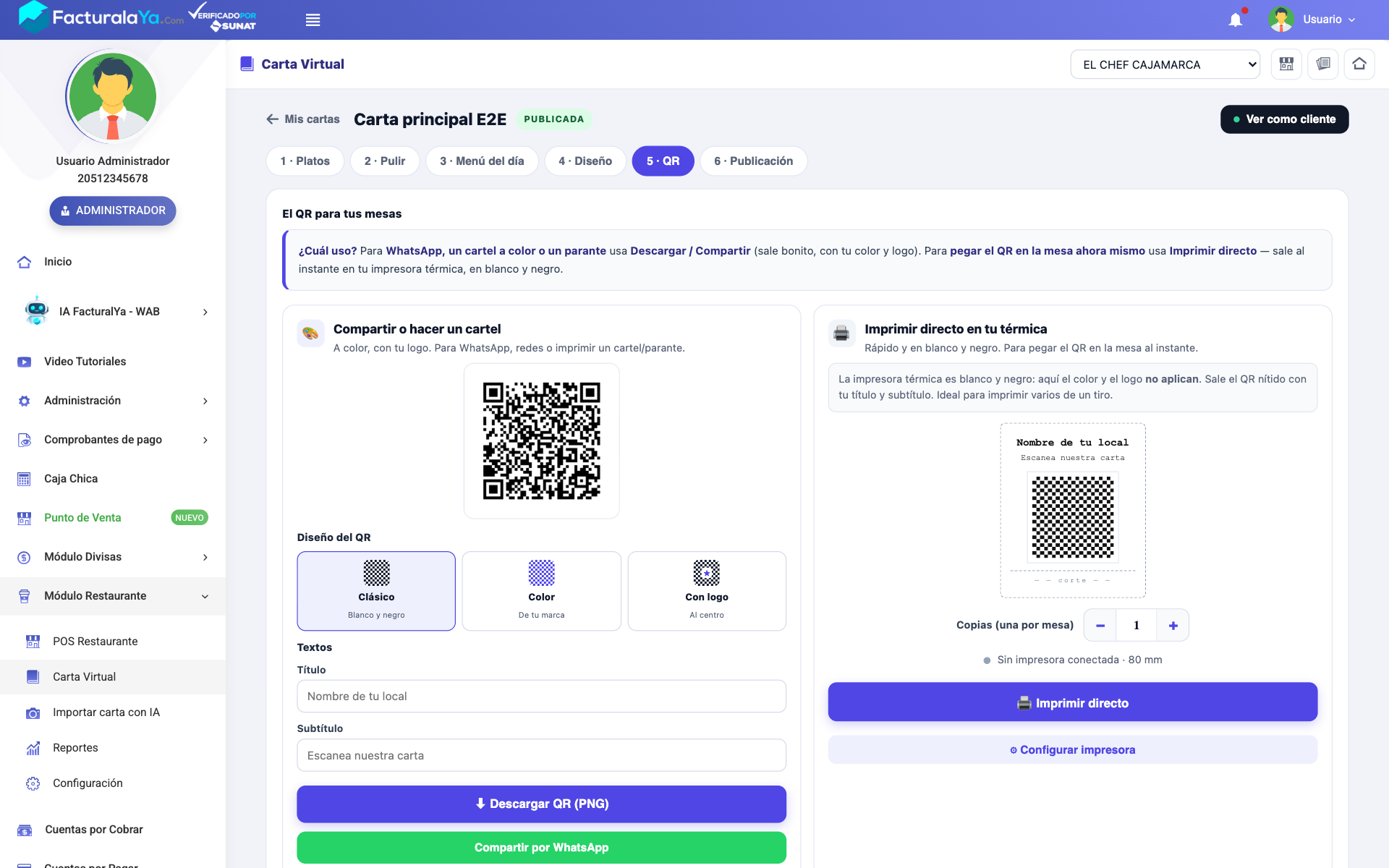This screenshot has height=868, width=1389.
Task: Click the large QR code preview
Action: [541, 441]
